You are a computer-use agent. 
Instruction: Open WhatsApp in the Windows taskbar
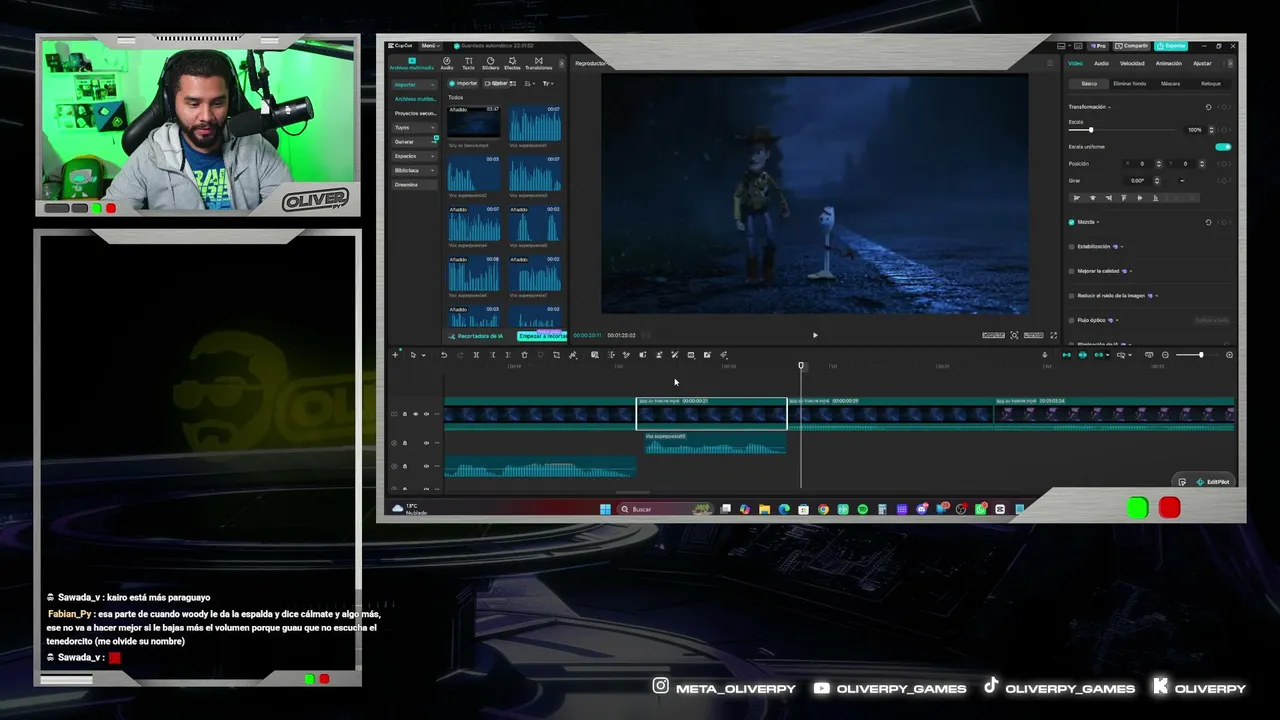tap(980, 509)
